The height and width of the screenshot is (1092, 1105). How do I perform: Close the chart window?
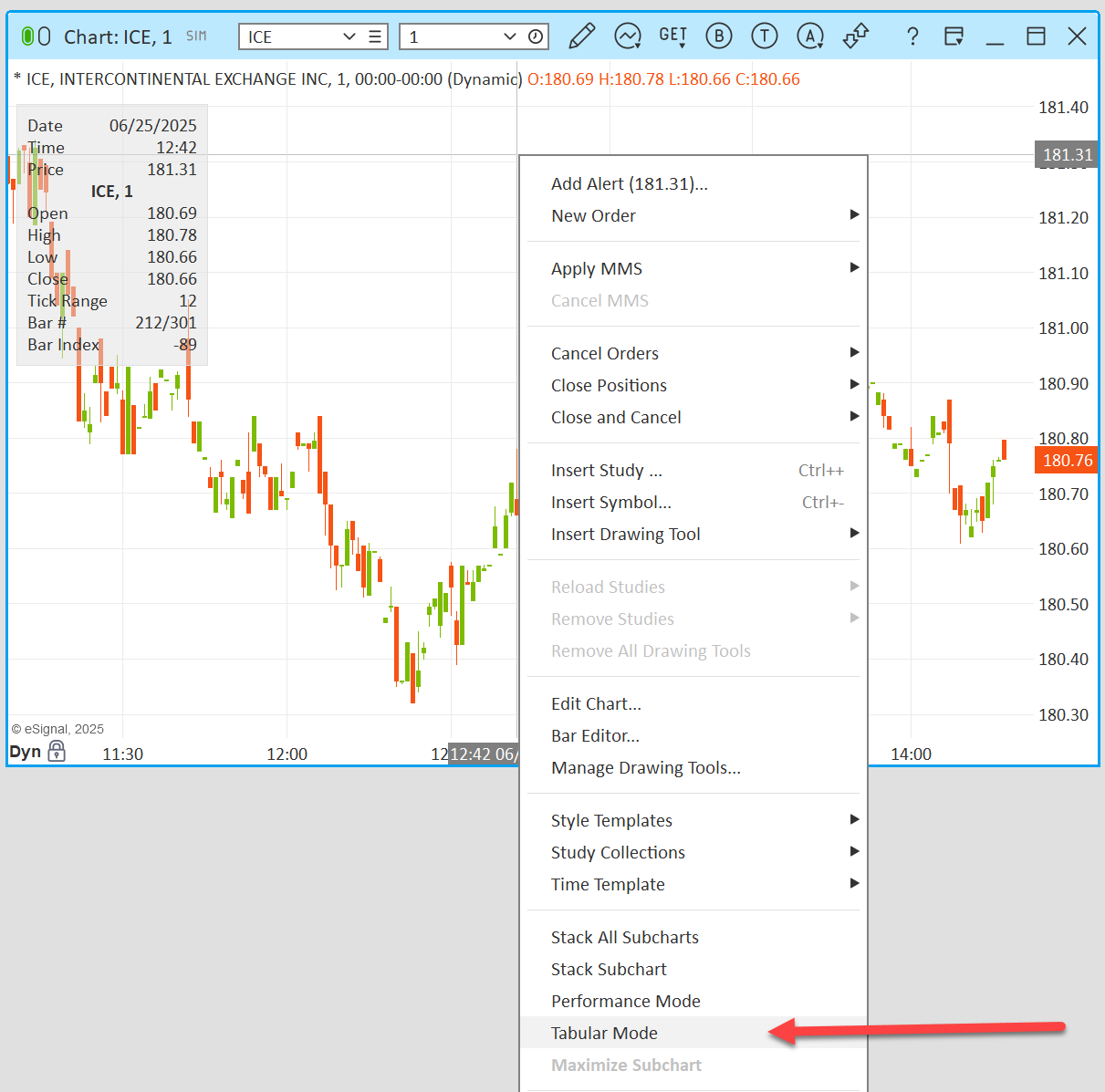[1077, 36]
